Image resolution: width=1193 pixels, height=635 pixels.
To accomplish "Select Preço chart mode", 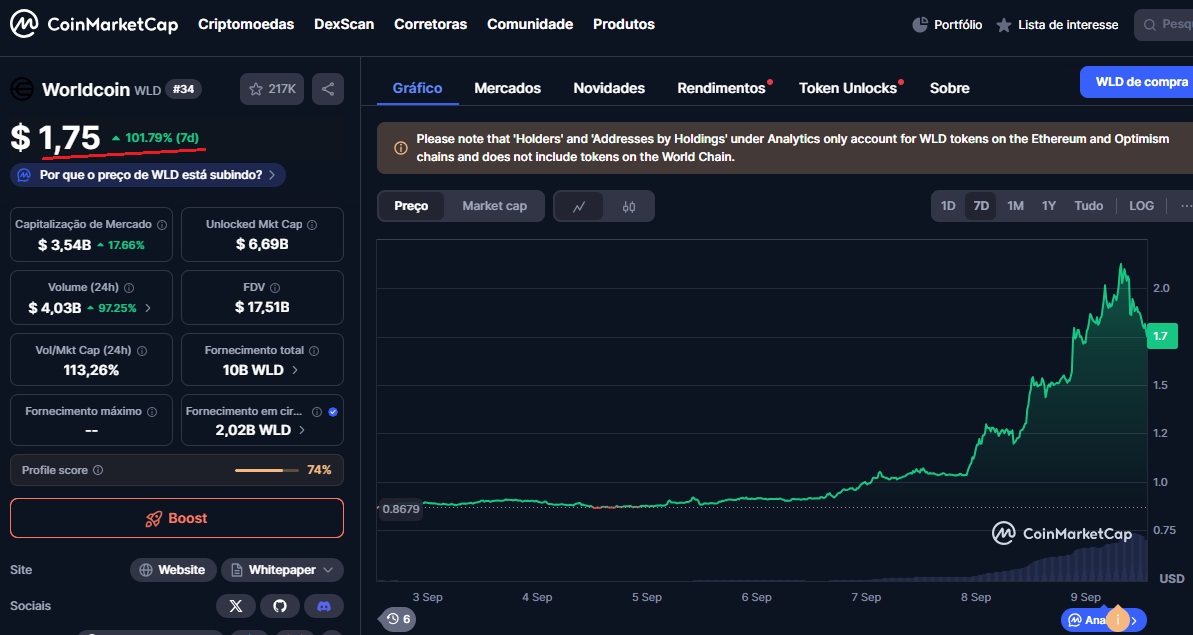I will 411,206.
